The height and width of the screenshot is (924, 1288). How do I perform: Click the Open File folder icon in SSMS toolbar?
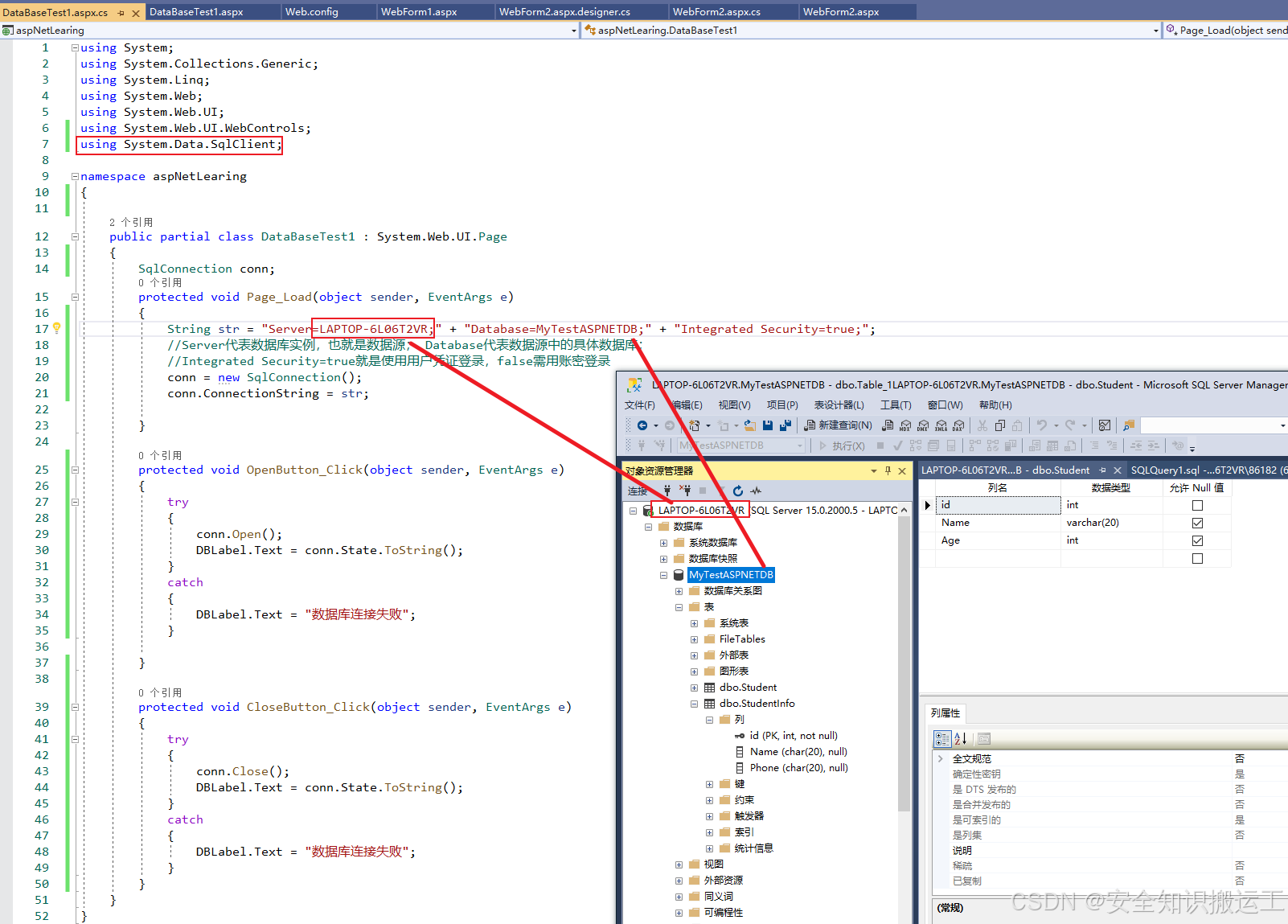(x=749, y=425)
